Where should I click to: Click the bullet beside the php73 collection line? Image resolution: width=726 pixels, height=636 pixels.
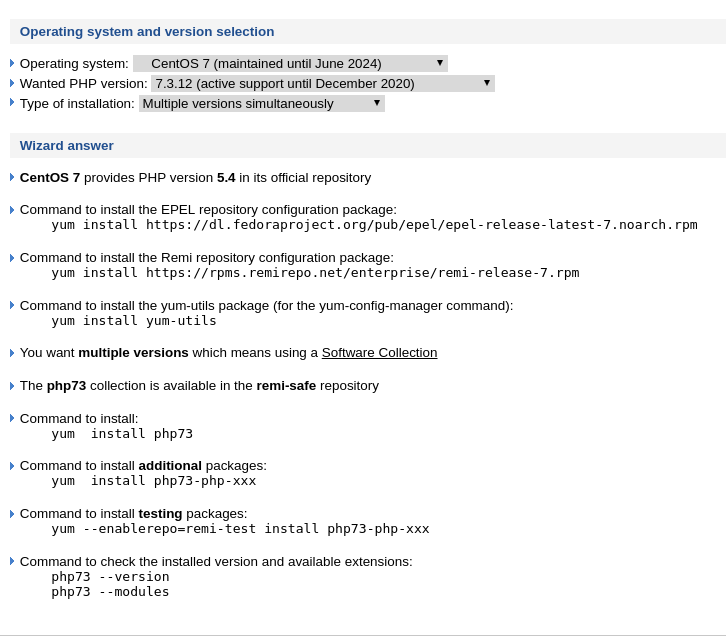click(12, 386)
